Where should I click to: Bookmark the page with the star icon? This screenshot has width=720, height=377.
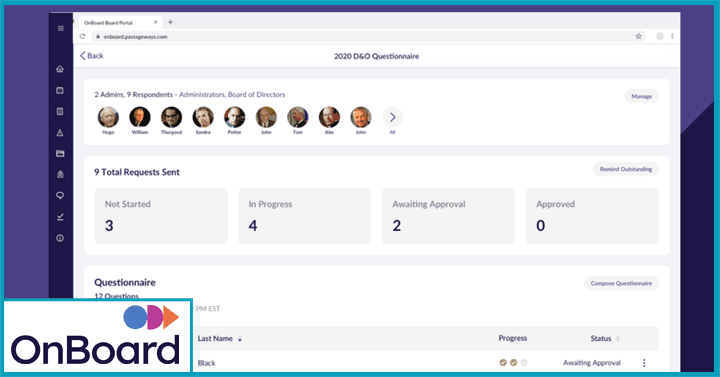(638, 36)
